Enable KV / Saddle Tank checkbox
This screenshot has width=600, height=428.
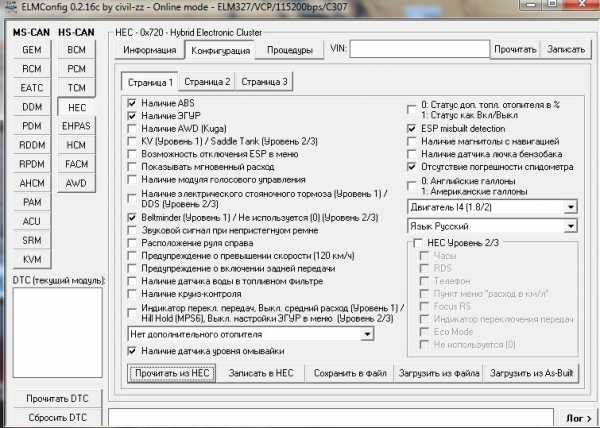tap(132, 141)
